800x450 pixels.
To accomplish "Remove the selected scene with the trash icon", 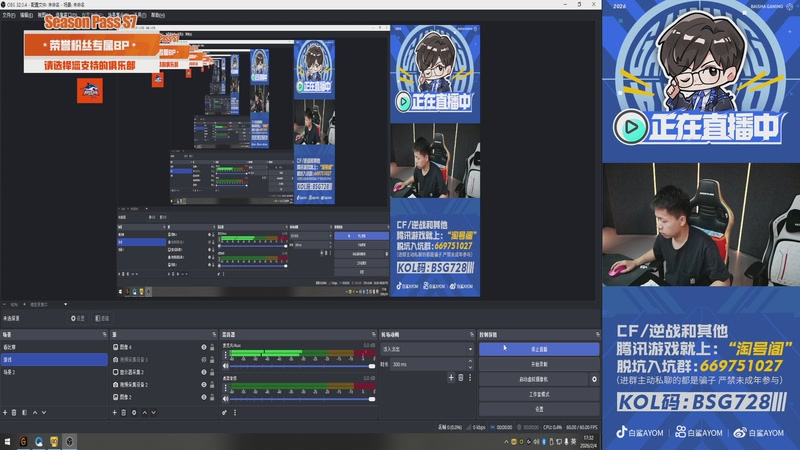I will [x=14, y=412].
